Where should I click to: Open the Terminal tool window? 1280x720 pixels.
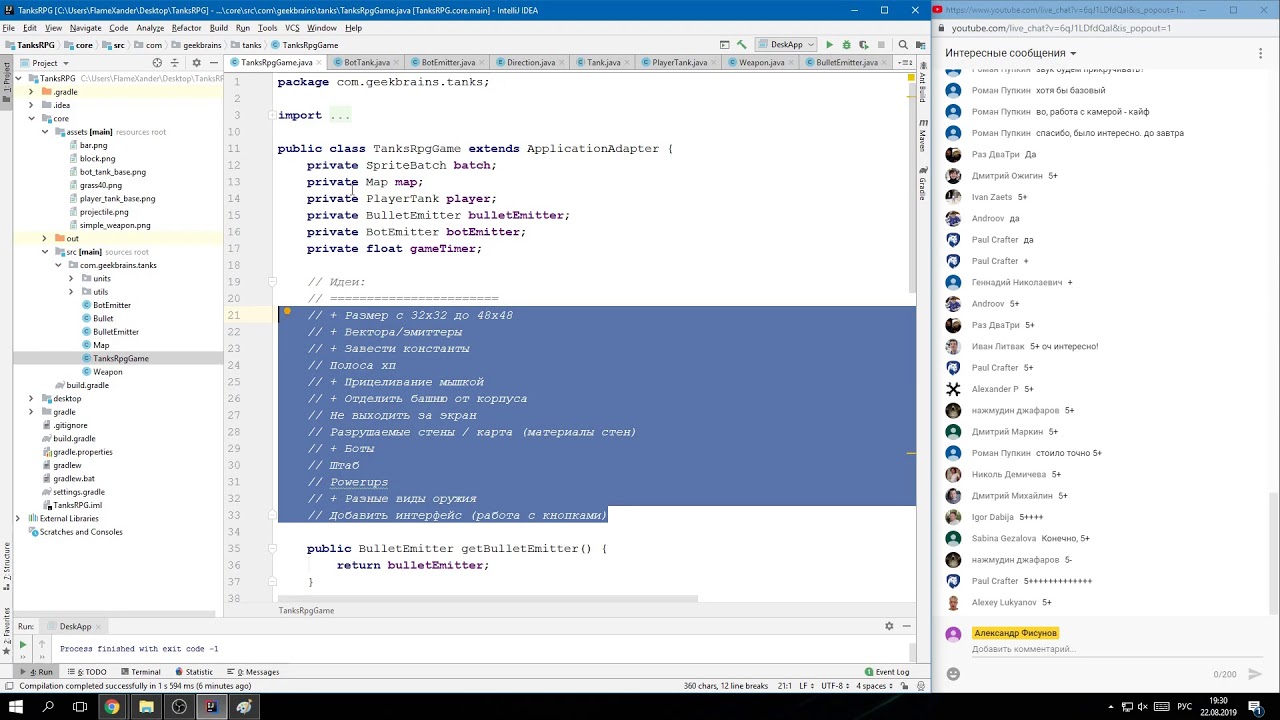(140, 672)
